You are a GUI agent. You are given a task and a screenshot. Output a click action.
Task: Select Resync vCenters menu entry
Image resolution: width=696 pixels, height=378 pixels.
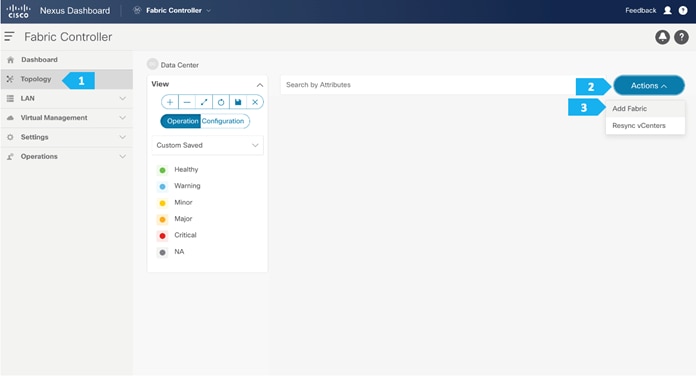pyautogui.click(x=645, y=126)
